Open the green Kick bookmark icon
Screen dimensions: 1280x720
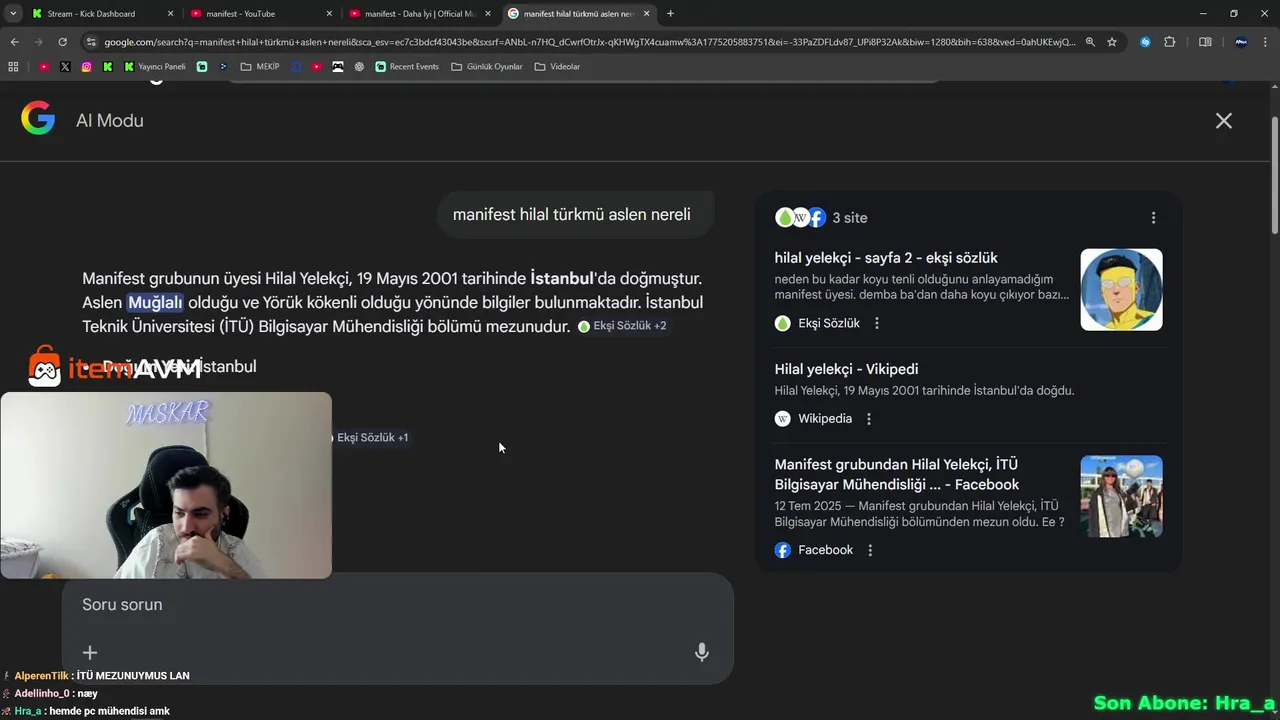[x=108, y=67]
